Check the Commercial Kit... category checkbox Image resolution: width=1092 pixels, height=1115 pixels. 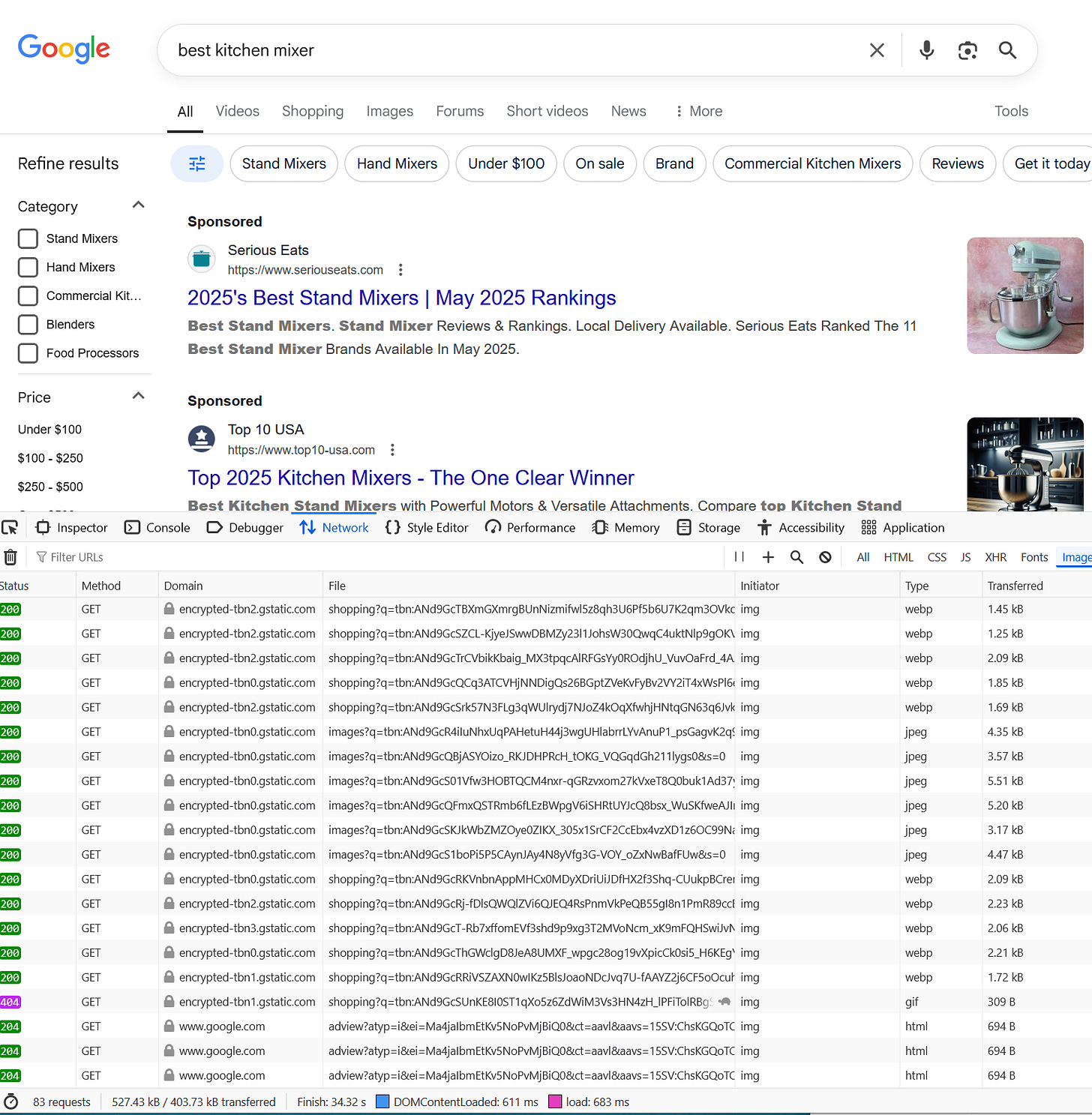[28, 295]
